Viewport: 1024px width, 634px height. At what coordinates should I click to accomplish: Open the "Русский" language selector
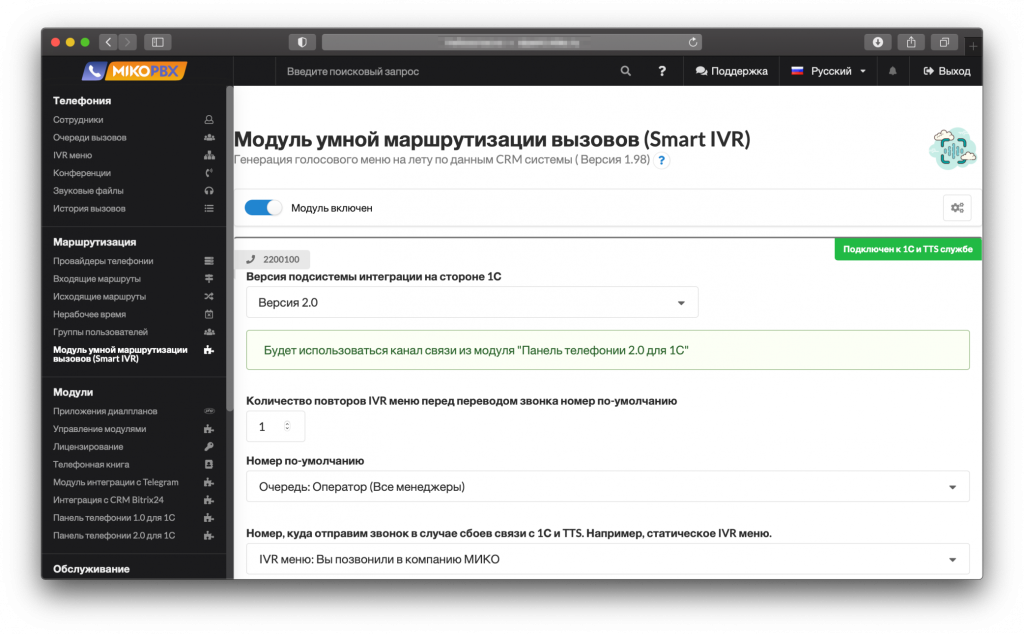(829, 71)
